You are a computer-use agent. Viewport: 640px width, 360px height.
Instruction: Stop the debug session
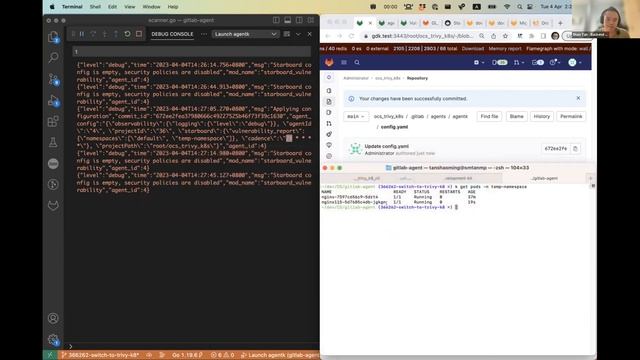pos(139,34)
